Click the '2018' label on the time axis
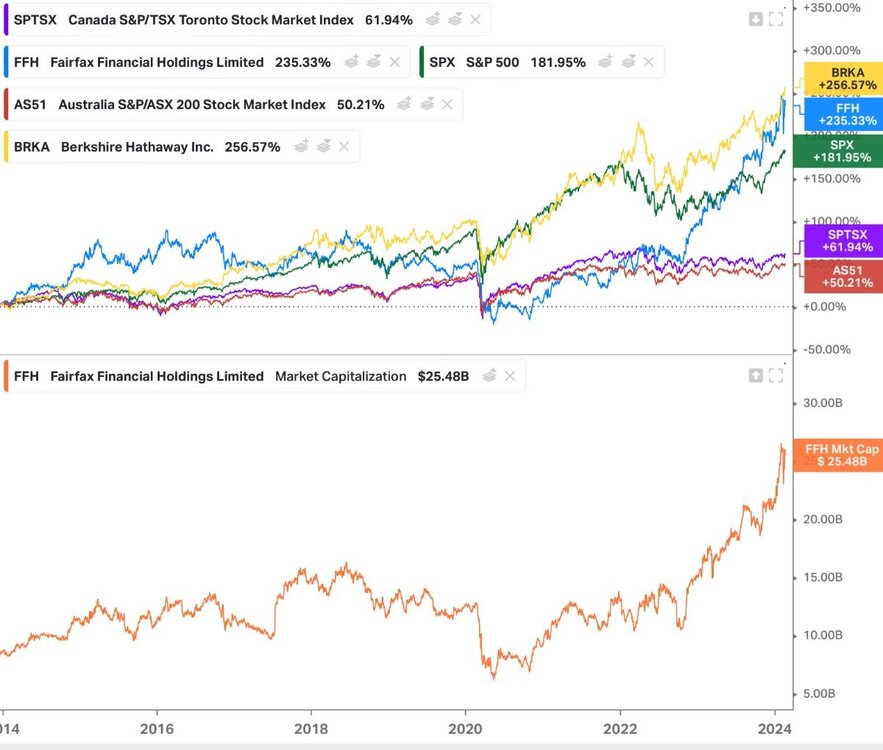This screenshot has height=750, width=883. click(x=311, y=729)
